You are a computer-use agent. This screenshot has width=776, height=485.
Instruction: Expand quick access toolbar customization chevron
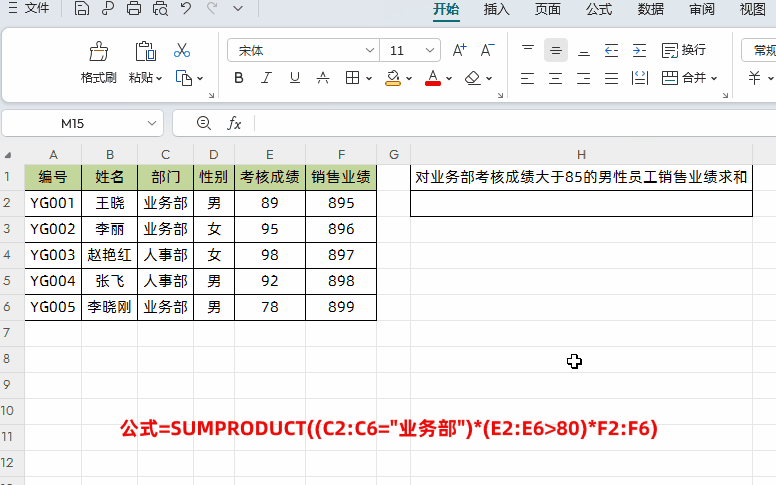[x=238, y=8]
